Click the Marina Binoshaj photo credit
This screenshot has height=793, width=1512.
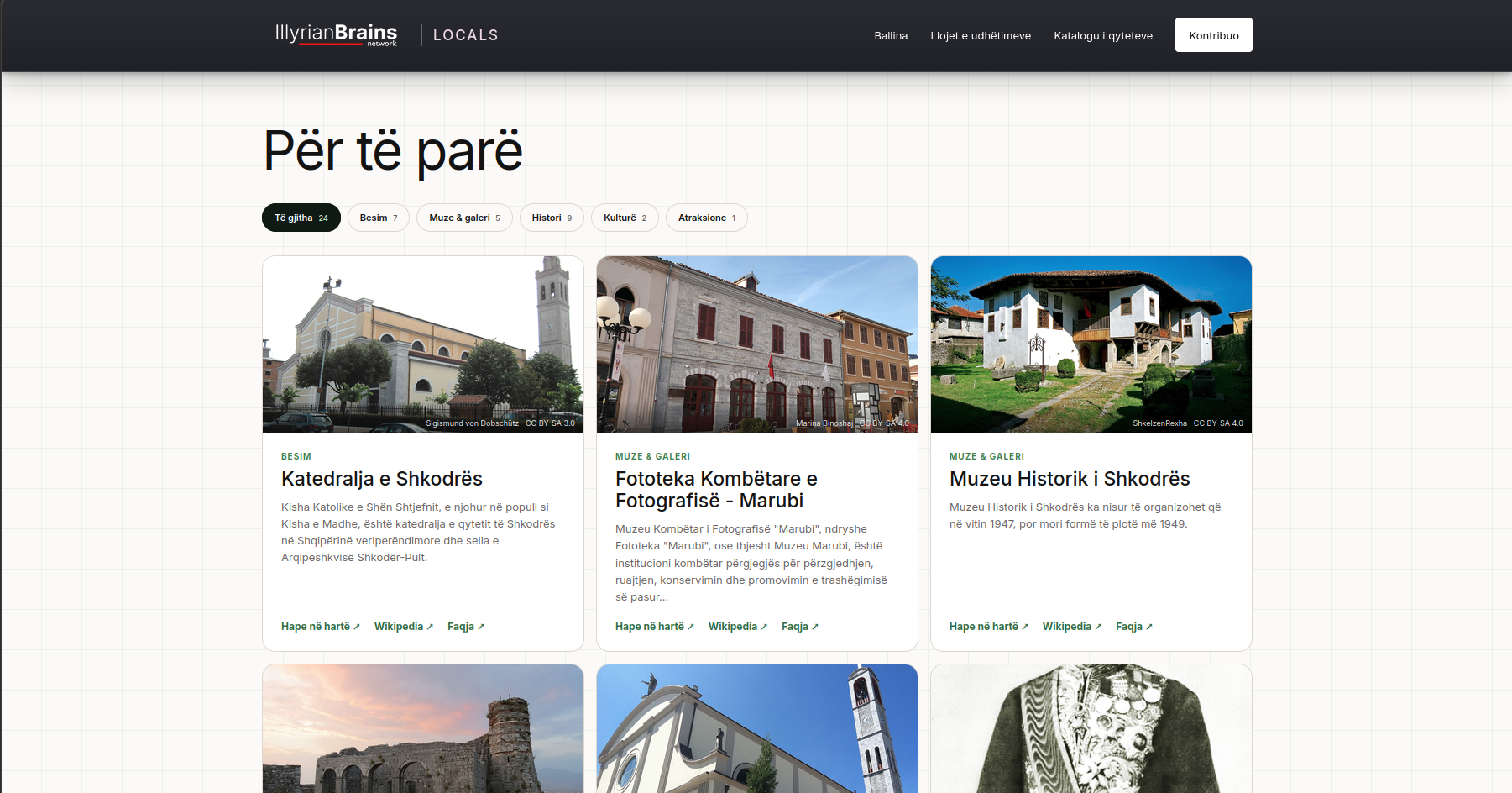pos(852,423)
